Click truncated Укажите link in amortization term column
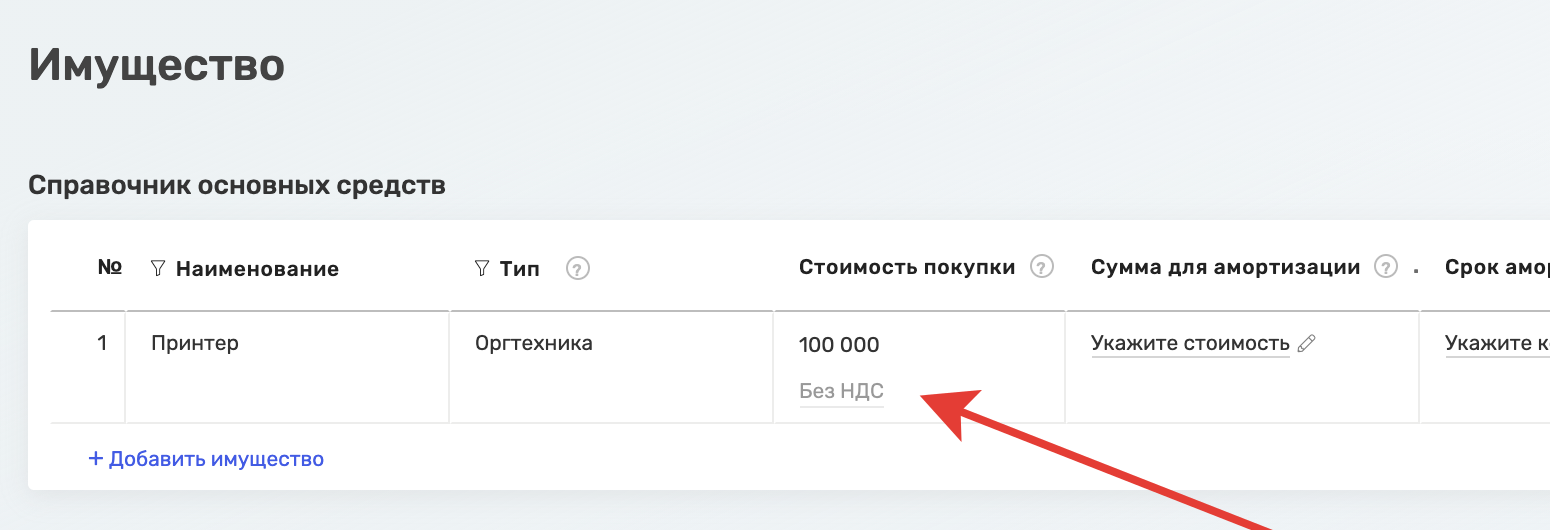The width and height of the screenshot is (1550, 530). point(1497,344)
